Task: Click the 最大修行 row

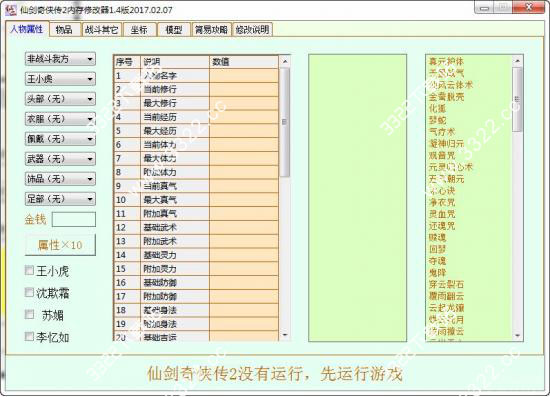Action: (196, 103)
